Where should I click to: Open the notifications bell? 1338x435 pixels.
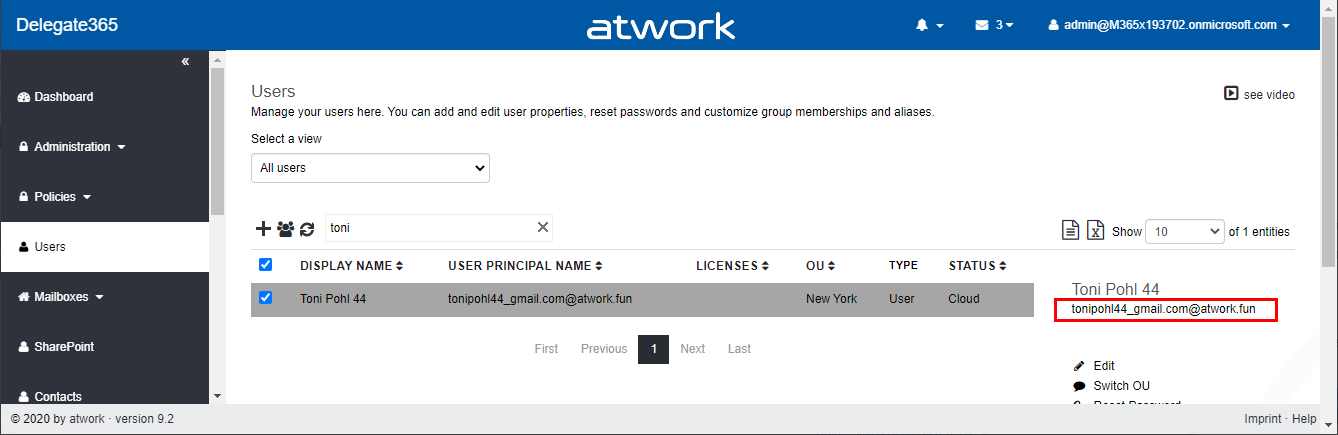click(929, 25)
